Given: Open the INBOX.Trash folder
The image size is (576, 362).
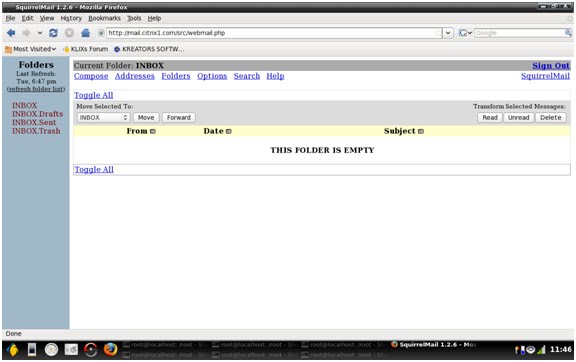Looking at the screenshot, I should (36, 131).
